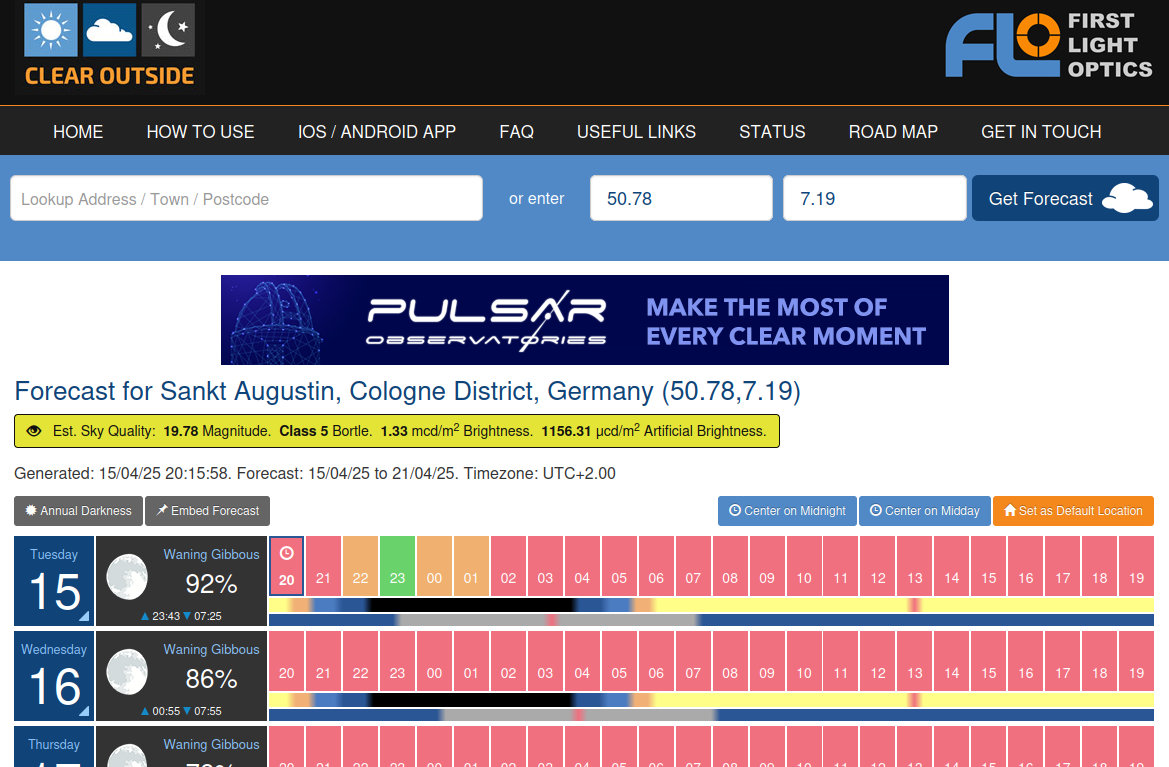Click the latitude field showing 50.78
The height and width of the screenshot is (767, 1169).
(x=681, y=198)
